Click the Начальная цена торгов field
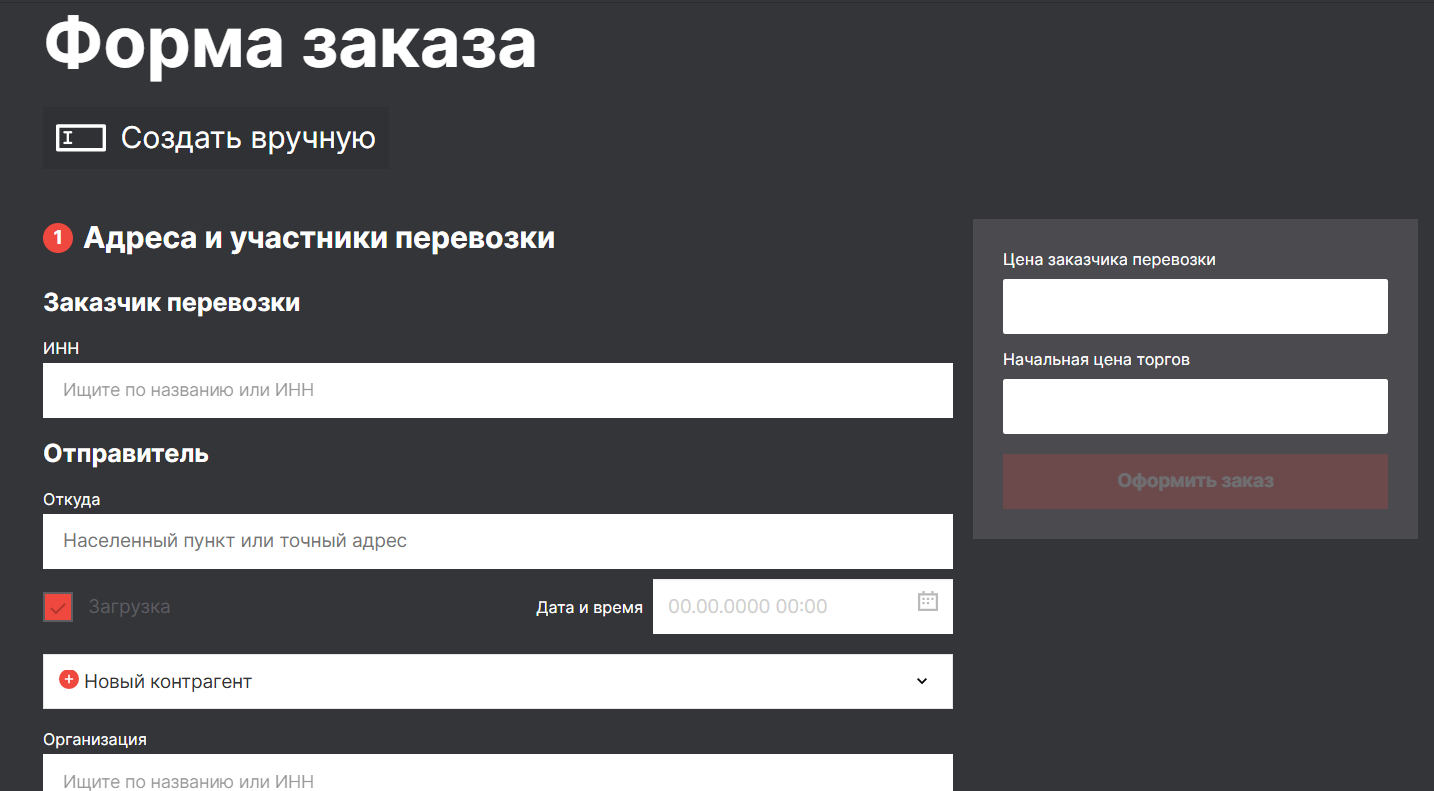The image size is (1434, 791). click(1195, 406)
